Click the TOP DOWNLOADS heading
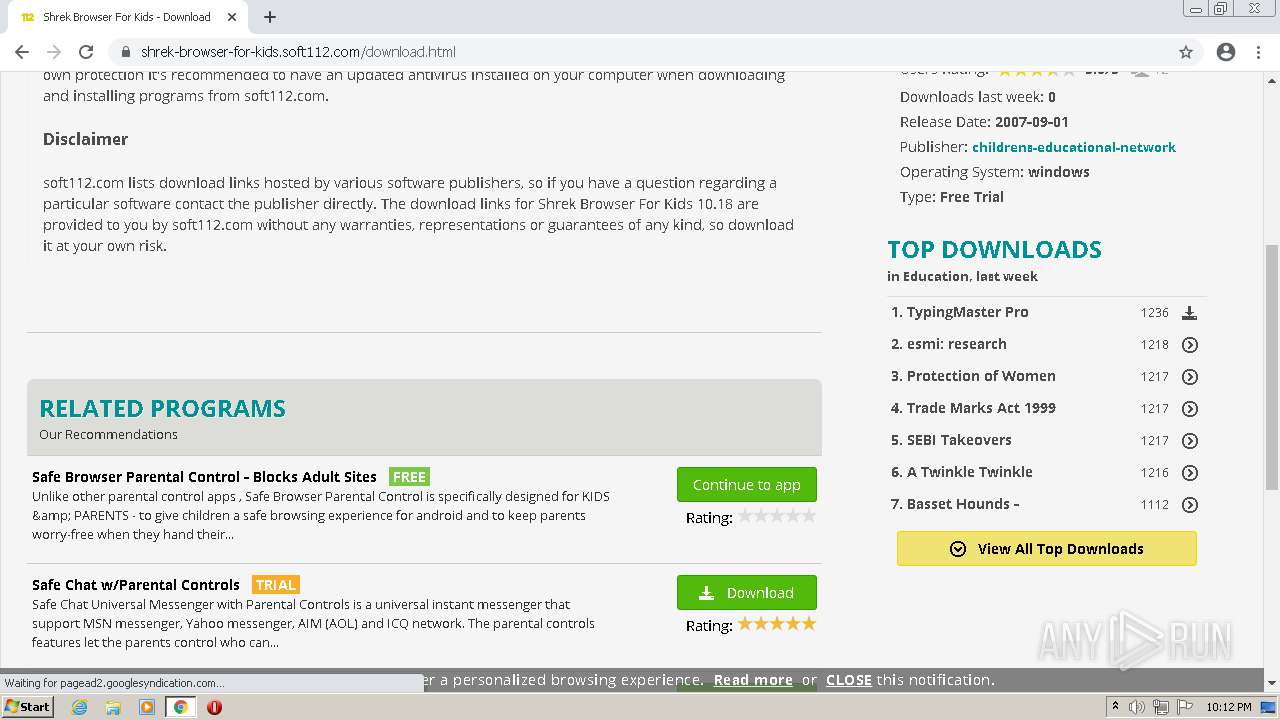This screenshot has width=1280, height=720. click(994, 249)
